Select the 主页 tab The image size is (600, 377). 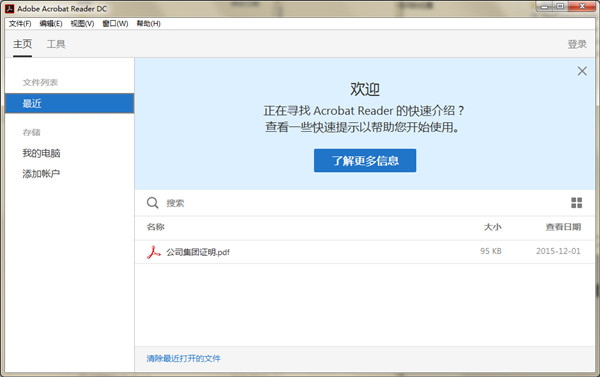coord(23,44)
